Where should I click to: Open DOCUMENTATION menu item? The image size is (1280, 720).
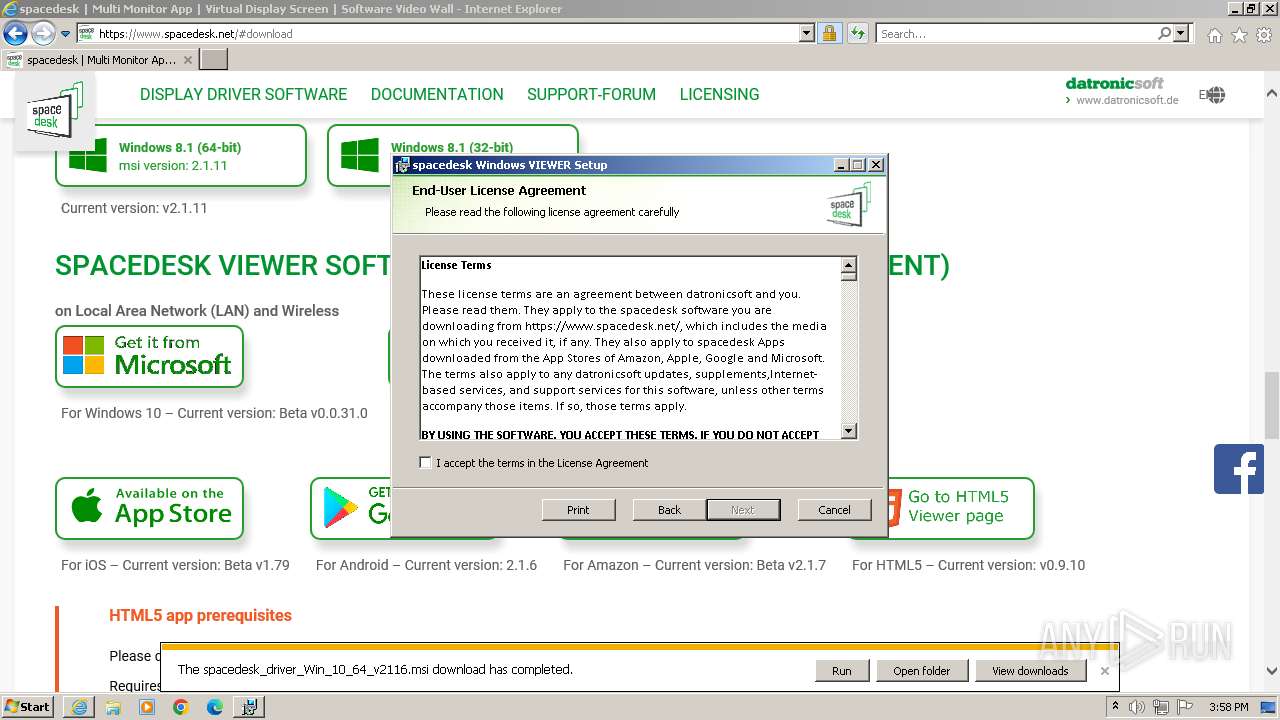point(437,94)
